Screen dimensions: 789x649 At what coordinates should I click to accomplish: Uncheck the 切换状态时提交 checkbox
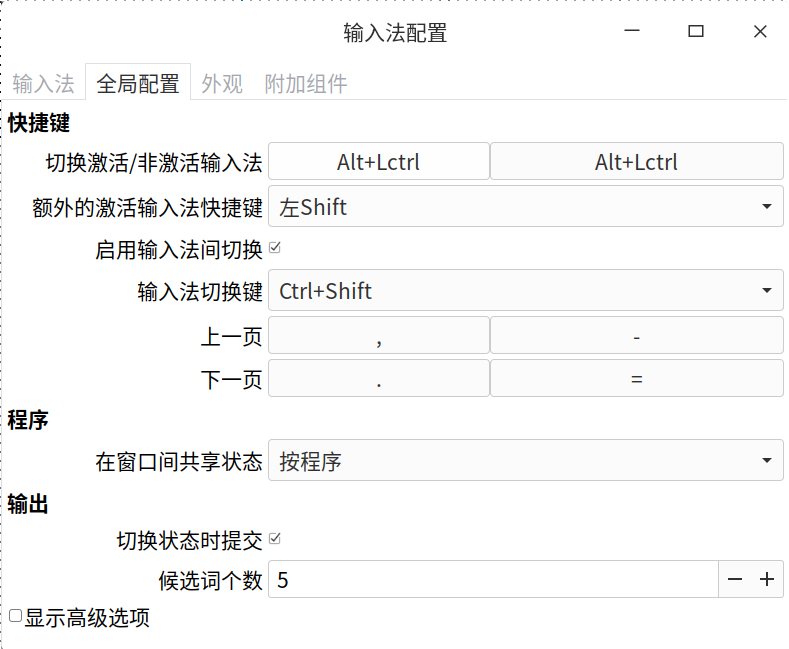click(x=275, y=539)
